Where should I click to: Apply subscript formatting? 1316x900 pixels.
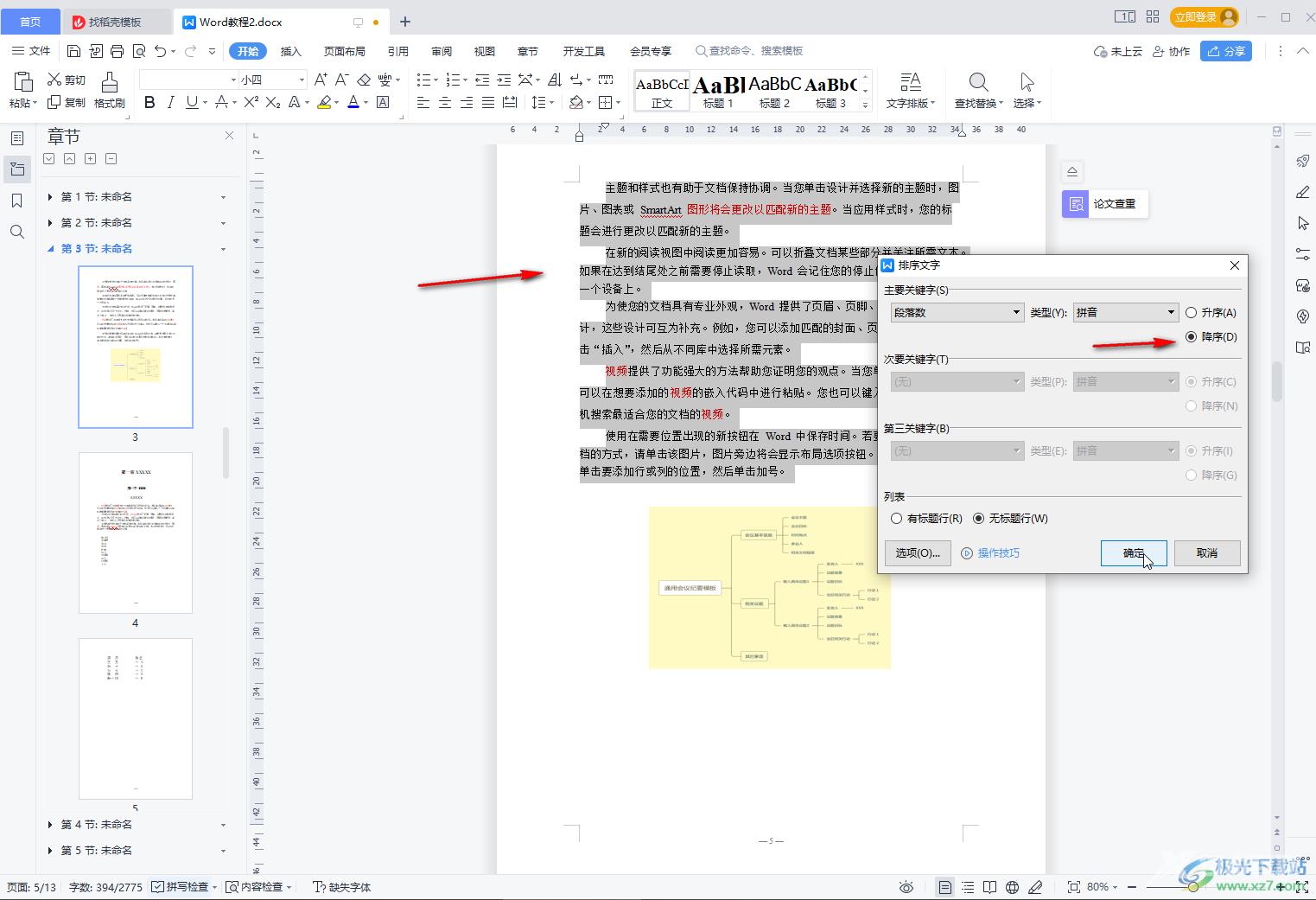(272, 102)
